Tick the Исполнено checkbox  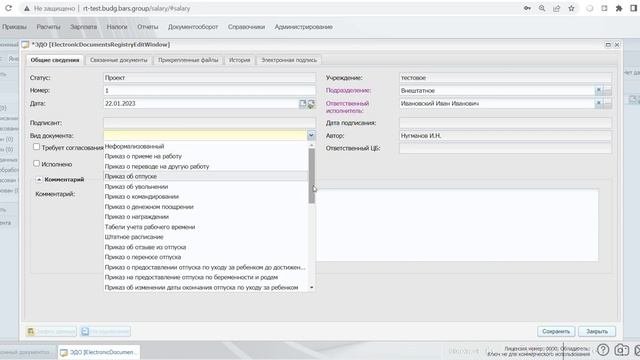pos(36,164)
